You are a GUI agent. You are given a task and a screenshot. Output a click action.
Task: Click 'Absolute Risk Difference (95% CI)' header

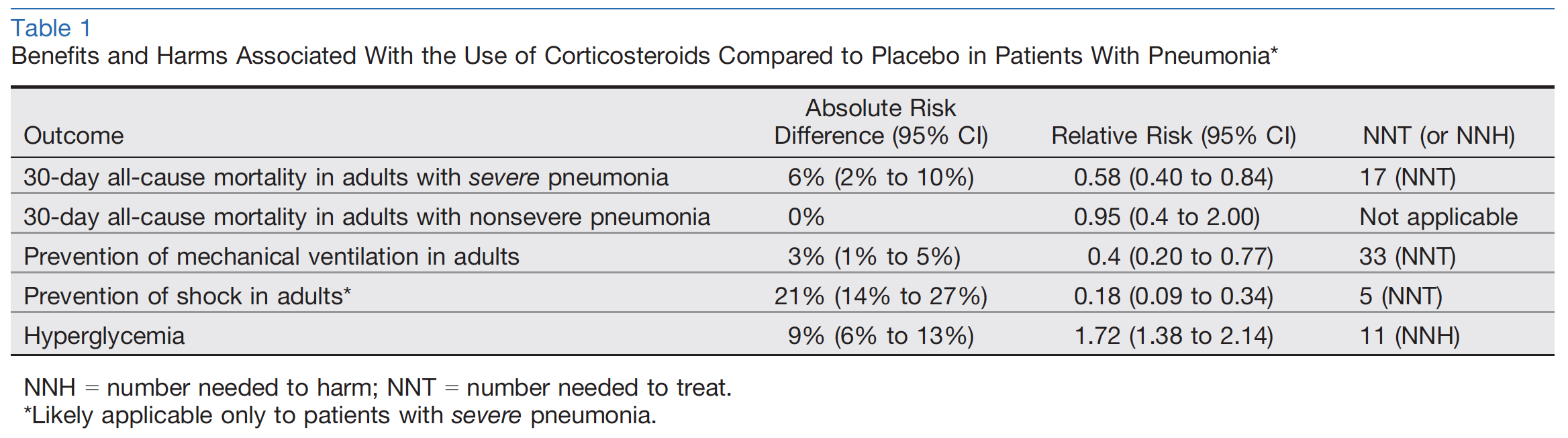coord(881,122)
